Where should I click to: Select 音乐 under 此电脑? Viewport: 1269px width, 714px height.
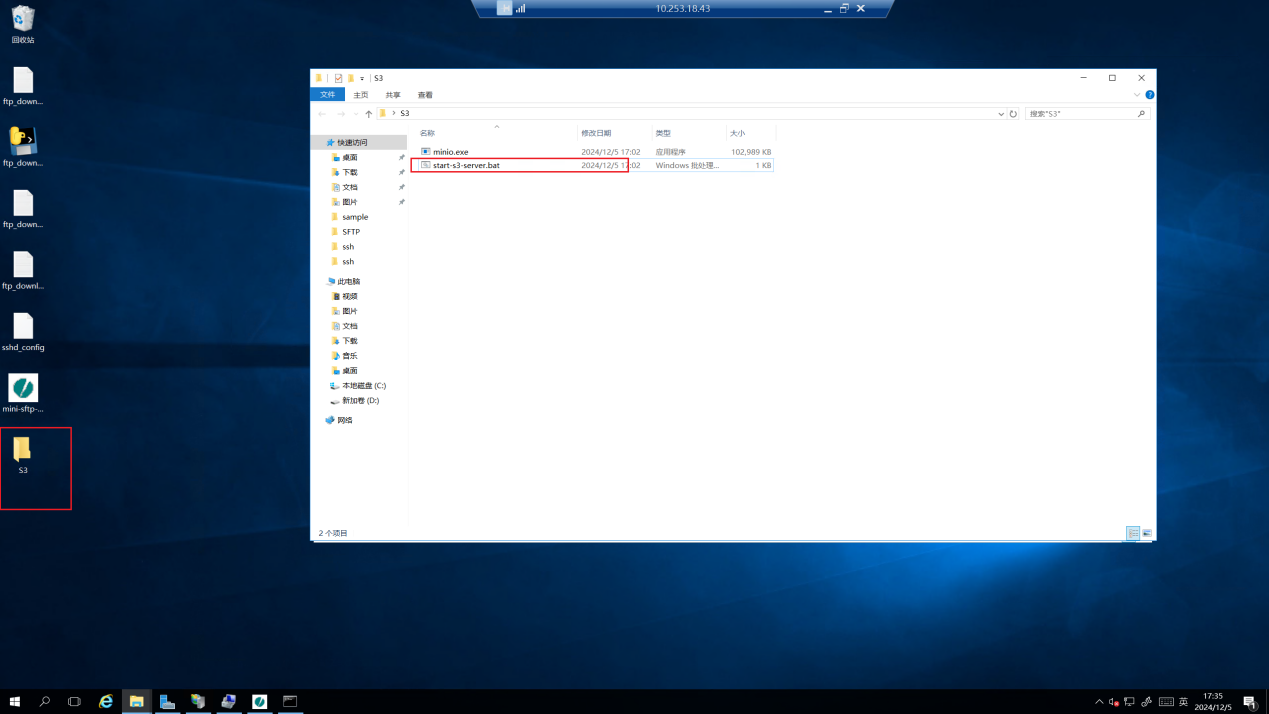(x=349, y=356)
